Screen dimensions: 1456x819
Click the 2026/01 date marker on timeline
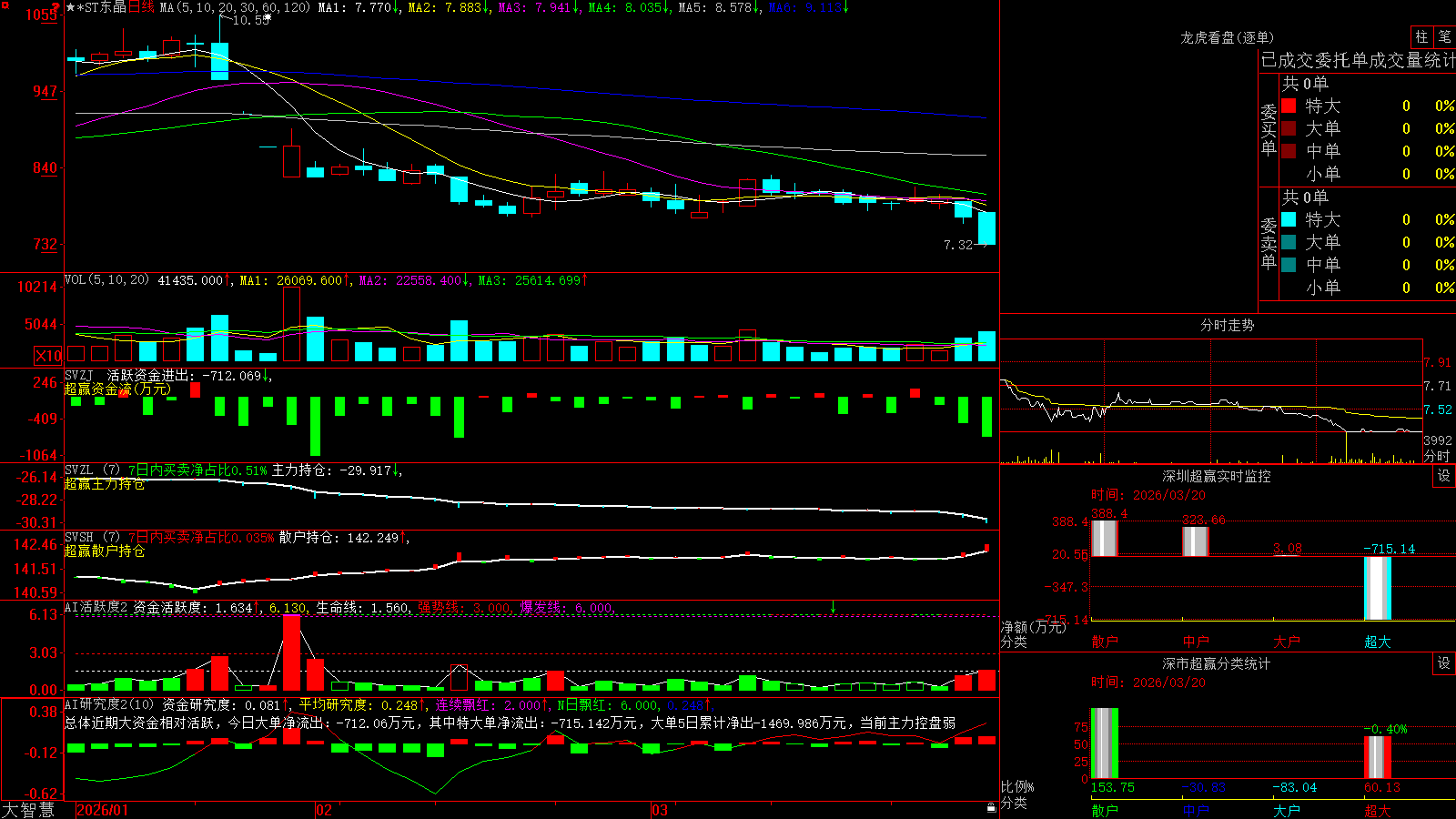point(103,810)
